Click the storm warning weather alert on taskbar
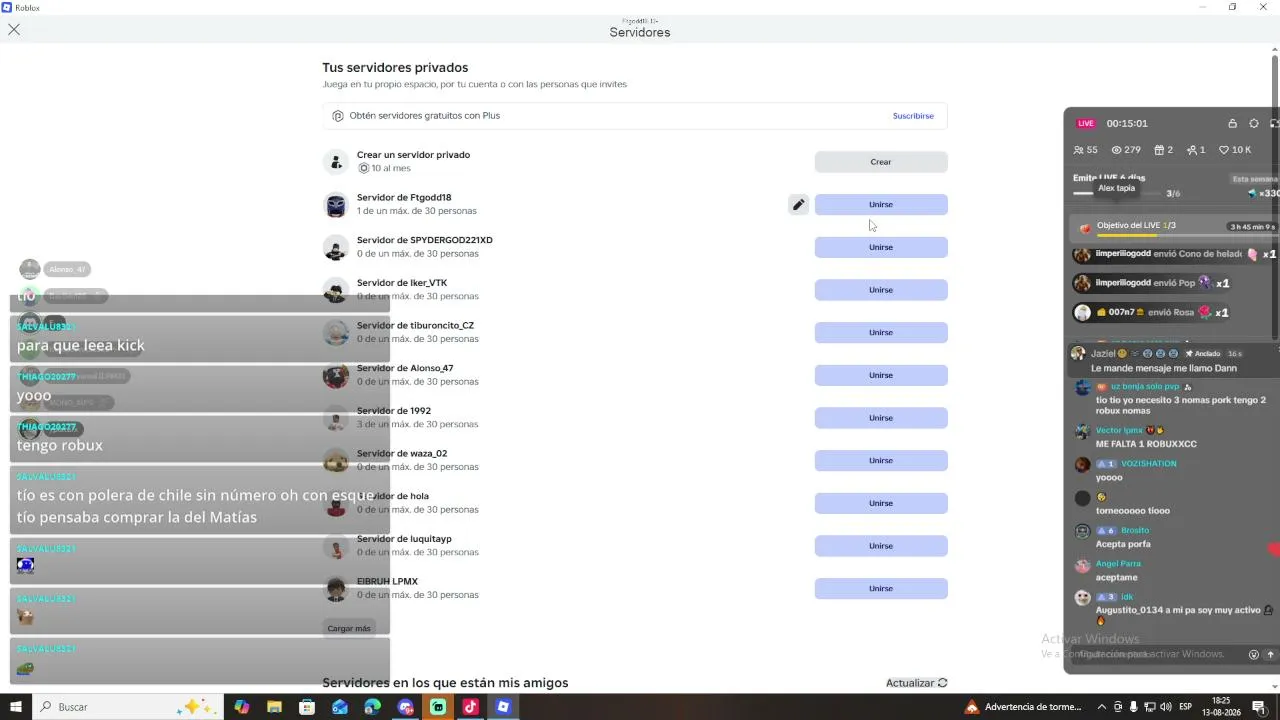The image size is (1280, 720). [x=1023, y=707]
